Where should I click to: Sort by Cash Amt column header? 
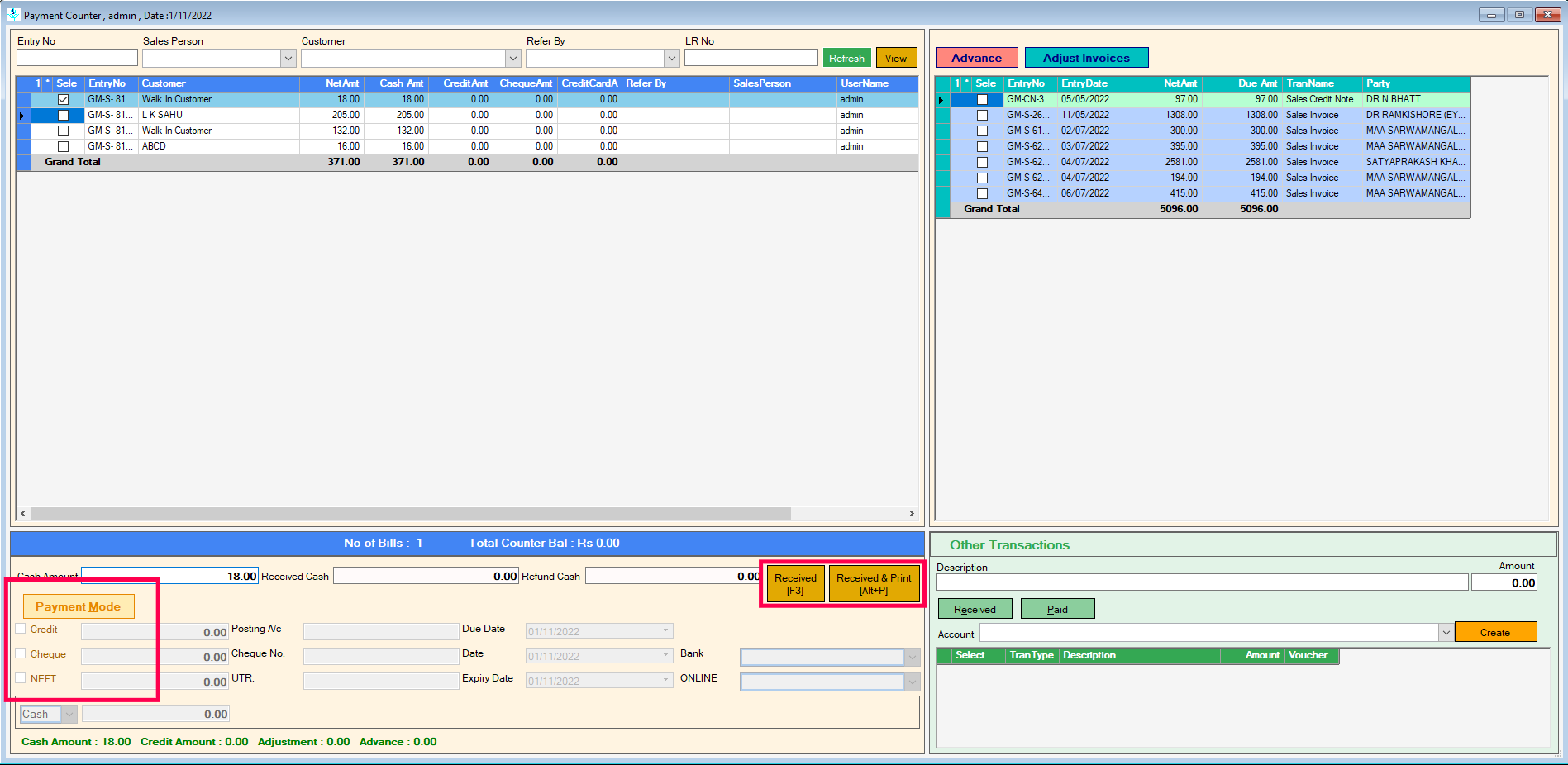396,83
